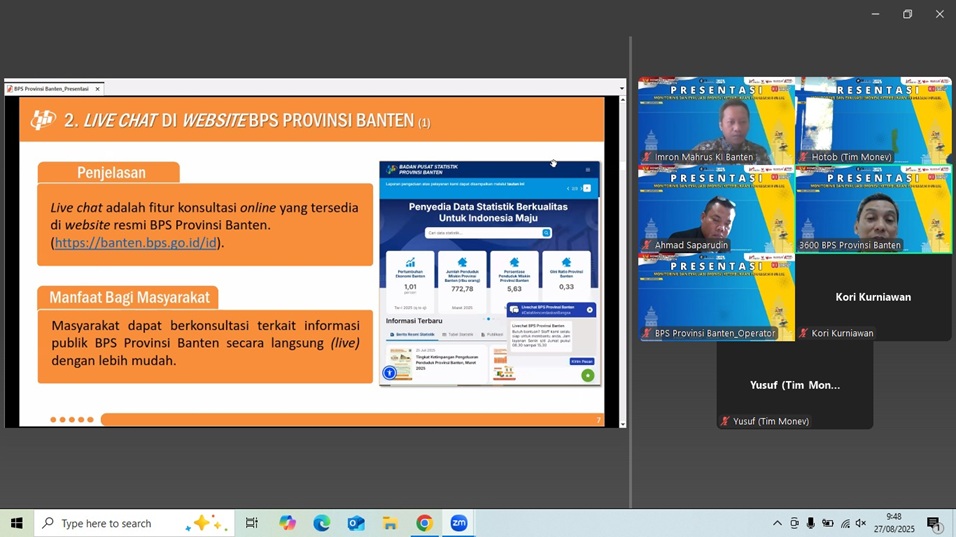956x537 pixels.
Task: Click the 'Penjelasan' heading on slide
Action: coord(111,173)
